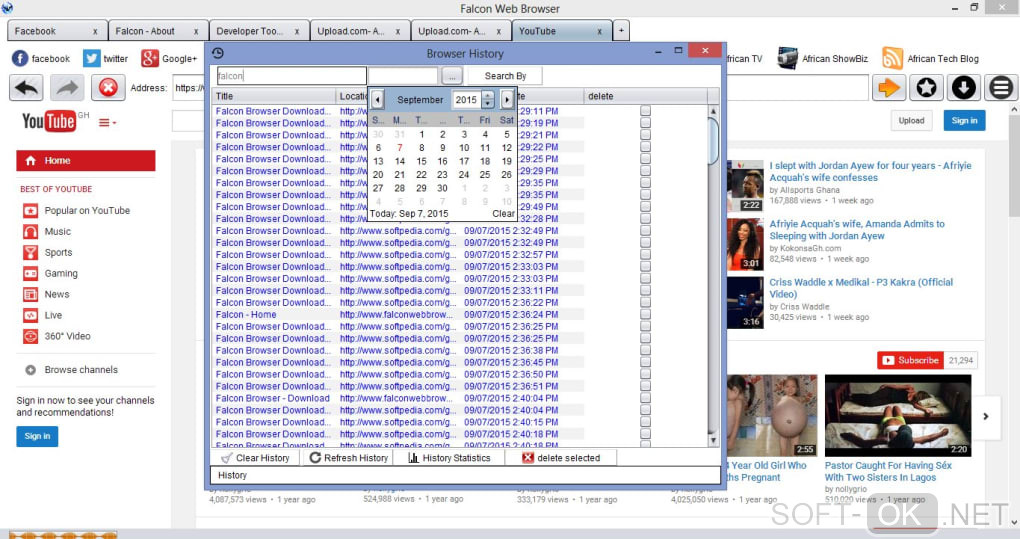Open Pastor Caught video link
The width and height of the screenshot is (1020, 539).
[x=888, y=471]
